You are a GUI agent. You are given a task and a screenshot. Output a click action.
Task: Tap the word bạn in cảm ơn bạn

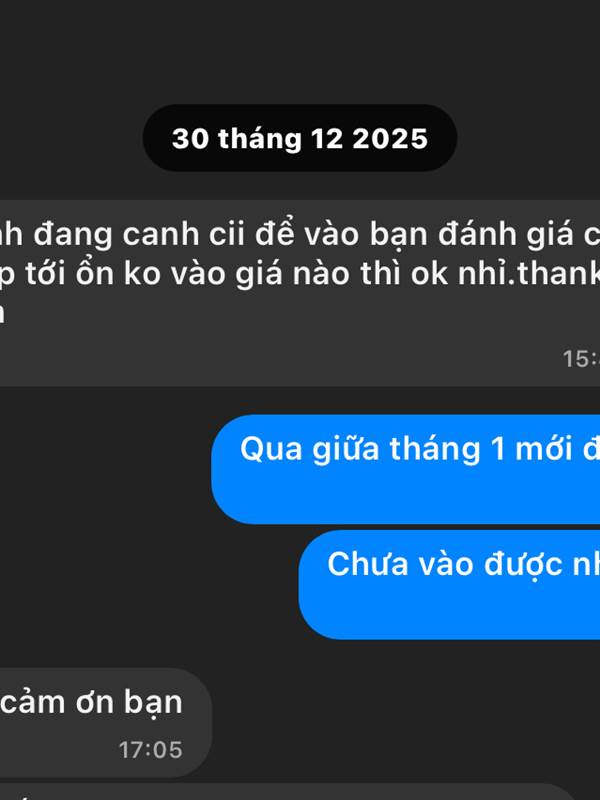tap(153, 703)
